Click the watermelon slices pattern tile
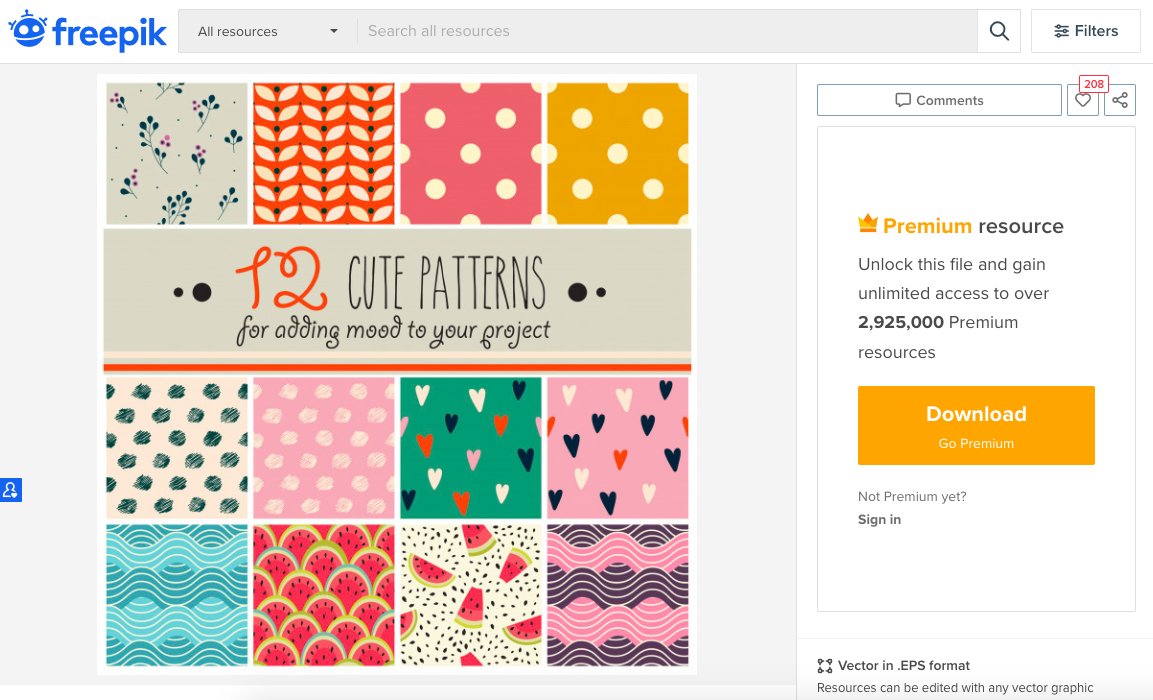This screenshot has width=1153, height=700. [471, 595]
